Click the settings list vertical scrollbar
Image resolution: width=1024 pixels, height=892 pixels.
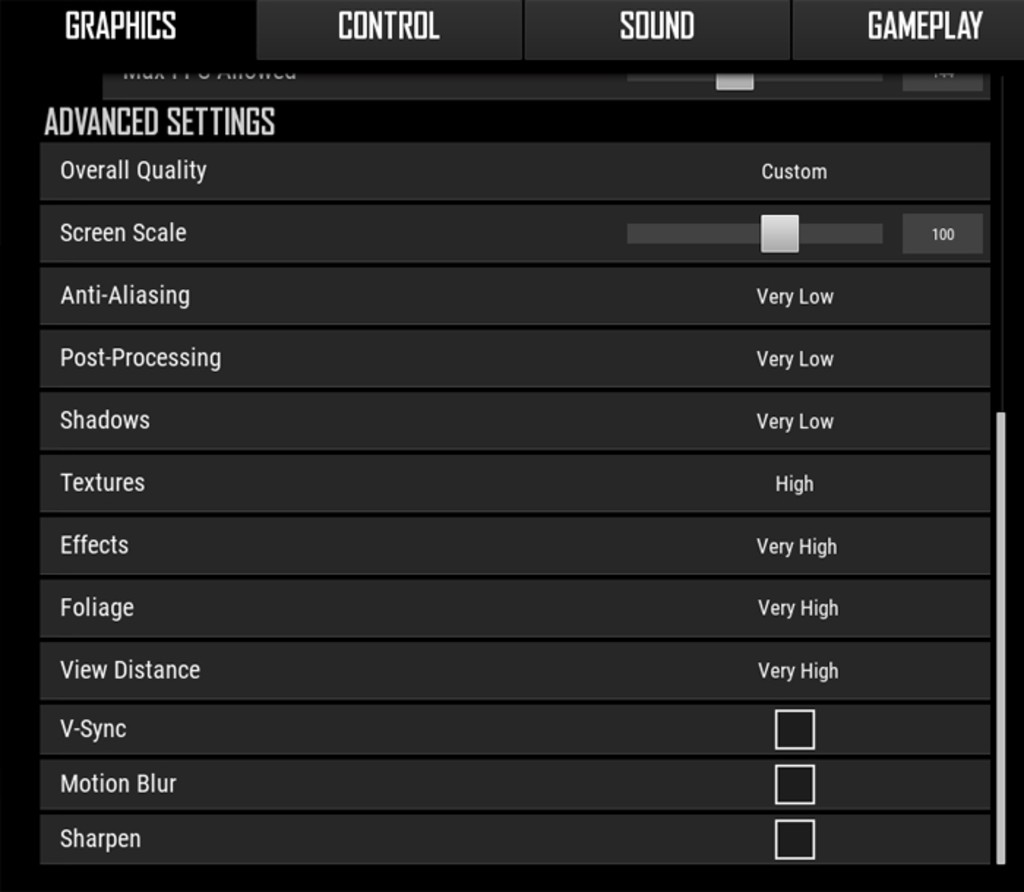point(1000,638)
